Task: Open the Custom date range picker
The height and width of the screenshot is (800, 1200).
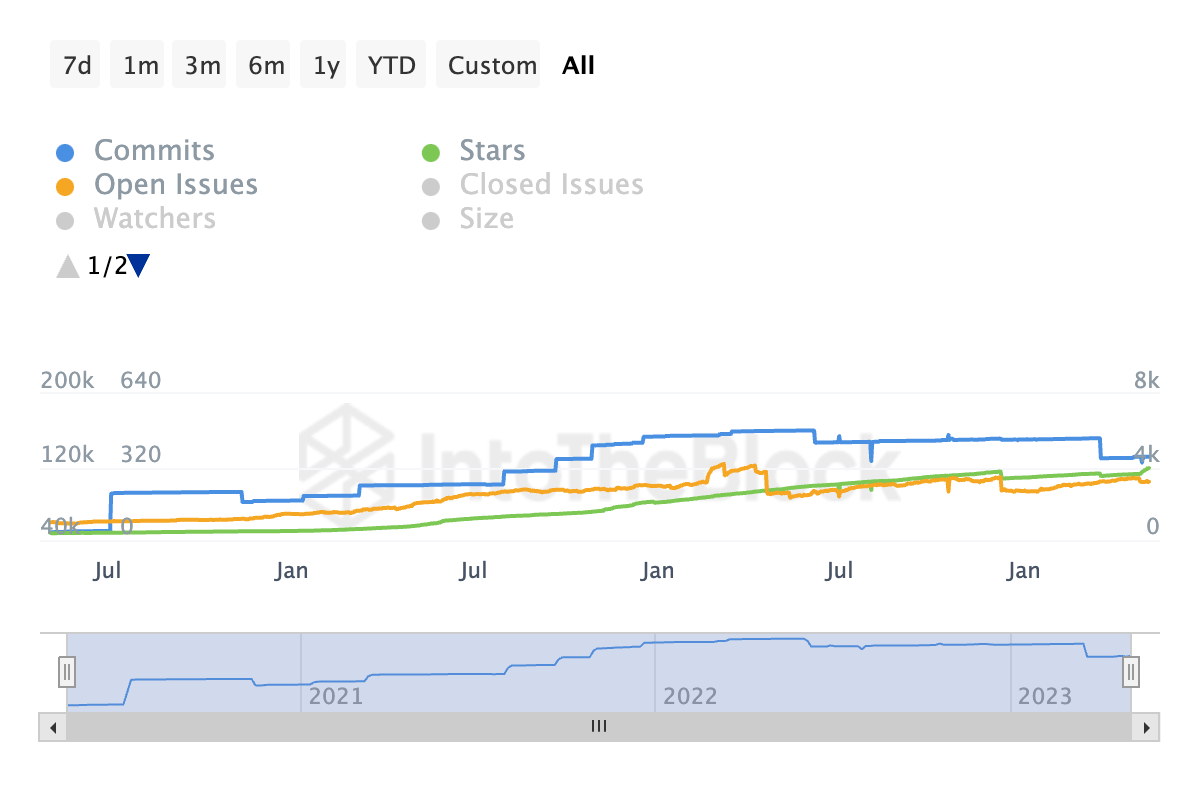Action: coord(492,66)
